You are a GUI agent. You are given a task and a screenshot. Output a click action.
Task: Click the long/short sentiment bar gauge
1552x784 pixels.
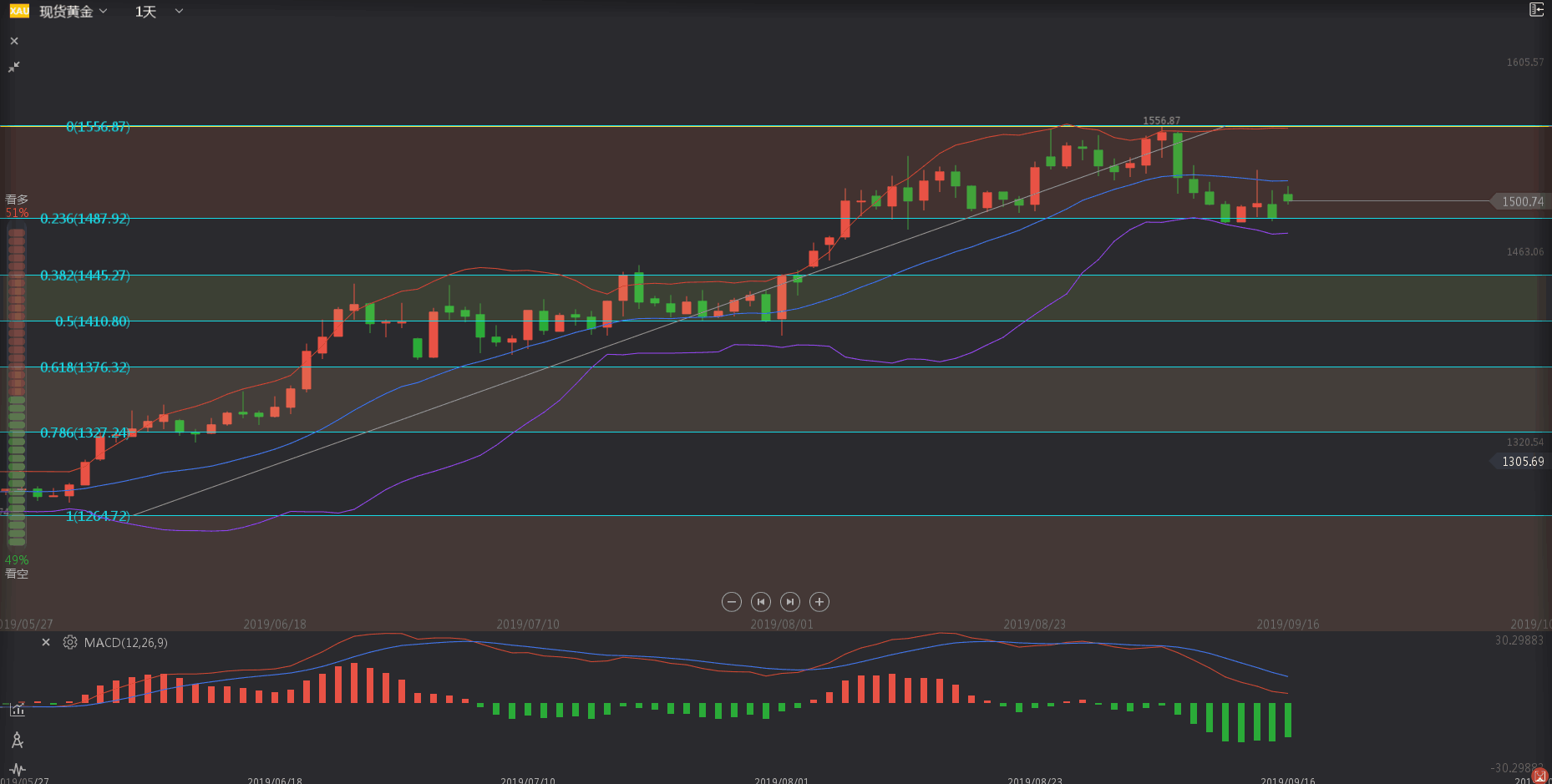click(17, 387)
